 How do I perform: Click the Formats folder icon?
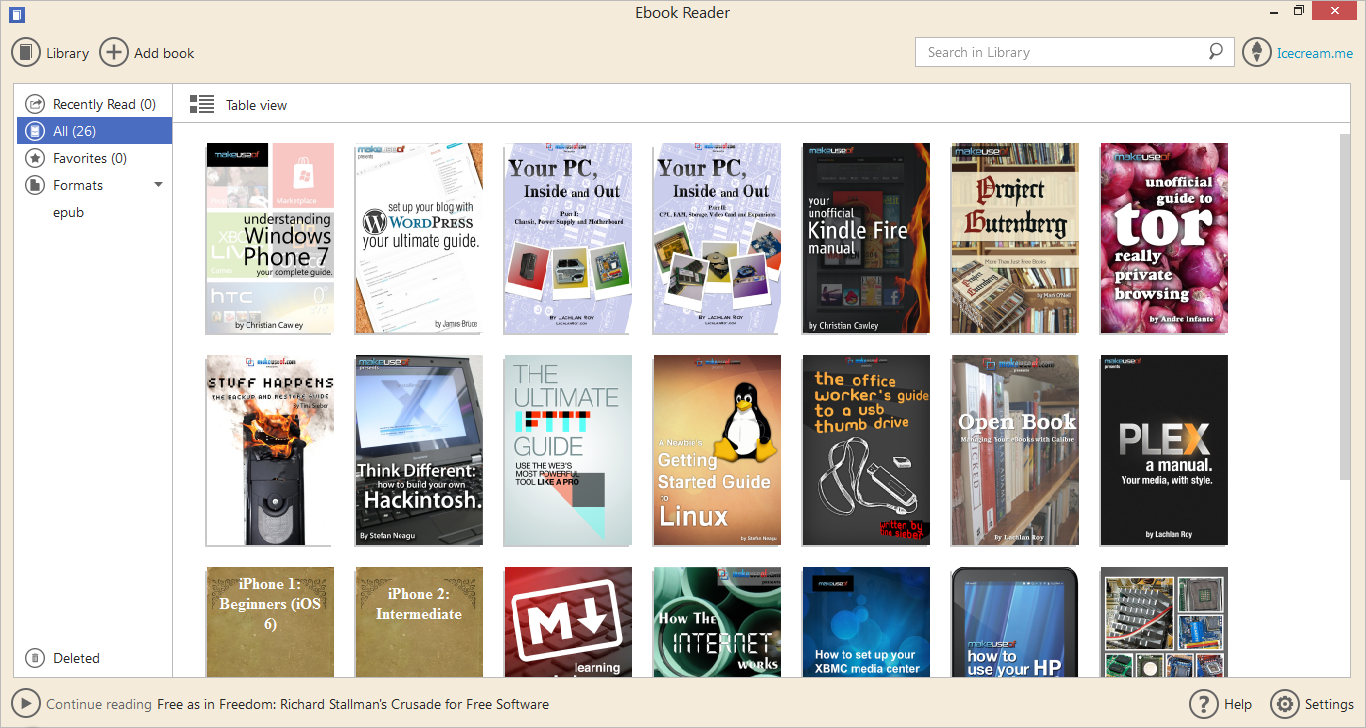35,185
